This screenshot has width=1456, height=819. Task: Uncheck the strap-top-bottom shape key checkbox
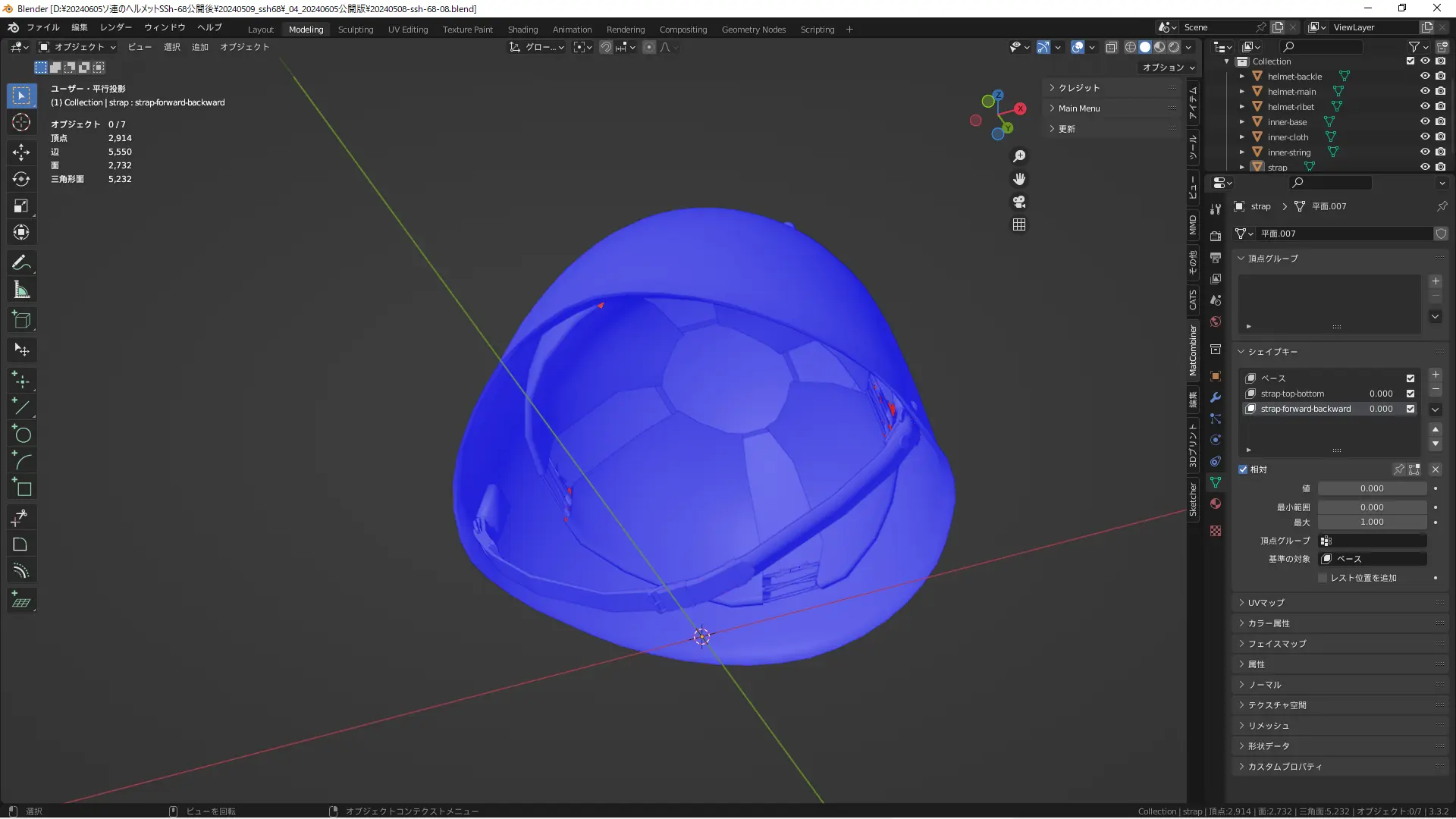point(1410,394)
